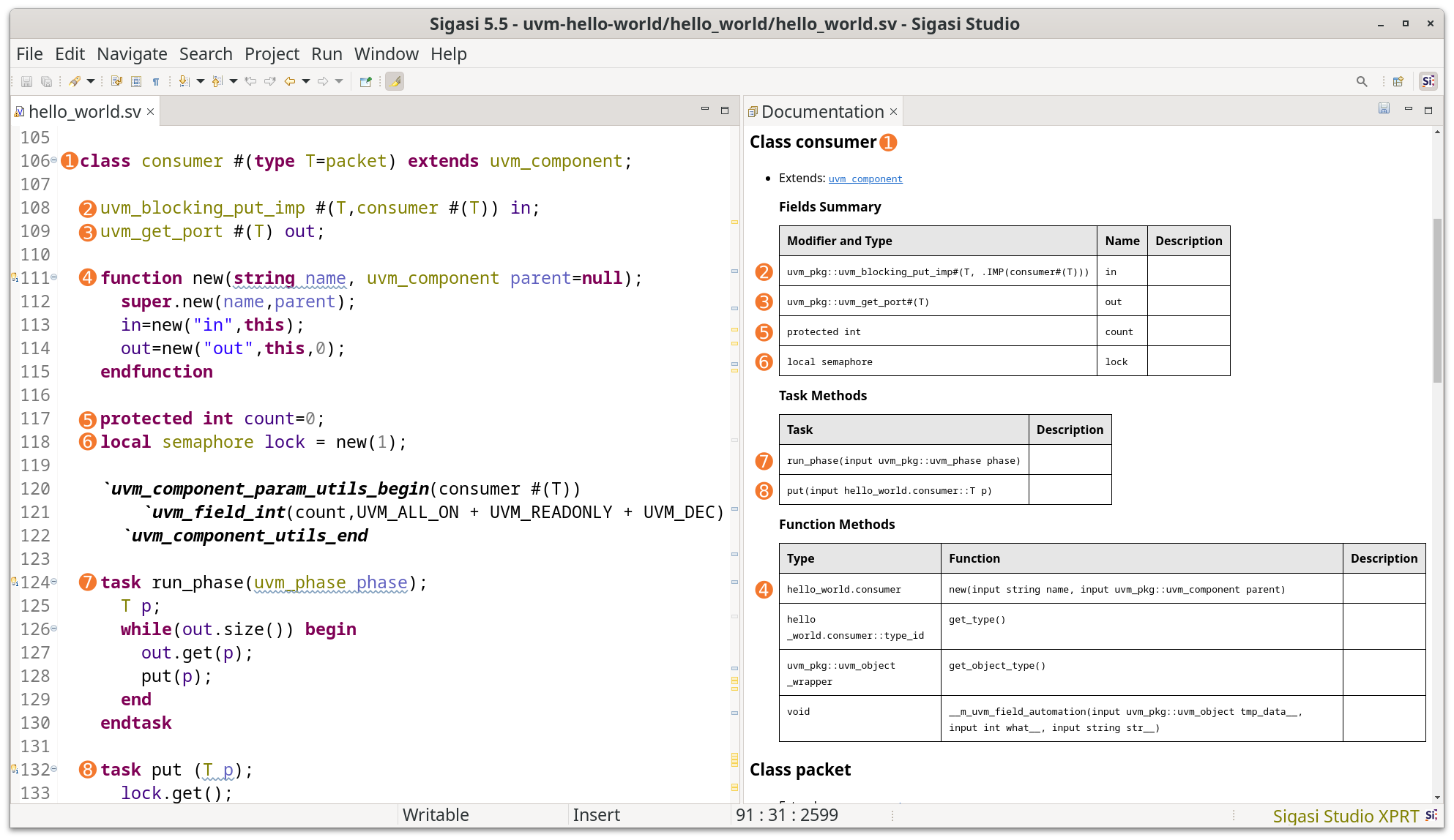Screen dimensions: 1454x840
Task: Select the Sigasi perspective button
Action: [x=1428, y=81]
